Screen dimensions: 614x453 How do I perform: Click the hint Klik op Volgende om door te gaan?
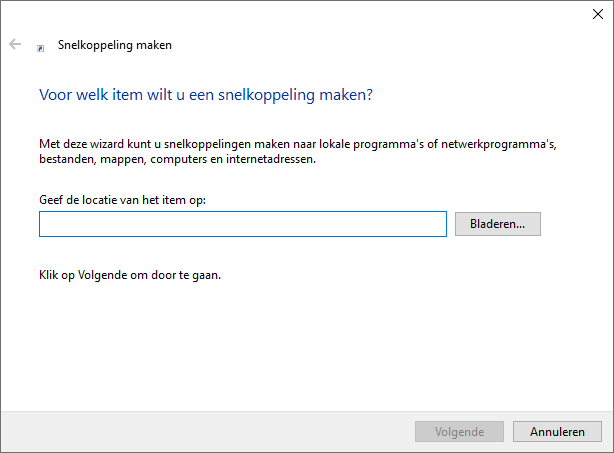130,275
